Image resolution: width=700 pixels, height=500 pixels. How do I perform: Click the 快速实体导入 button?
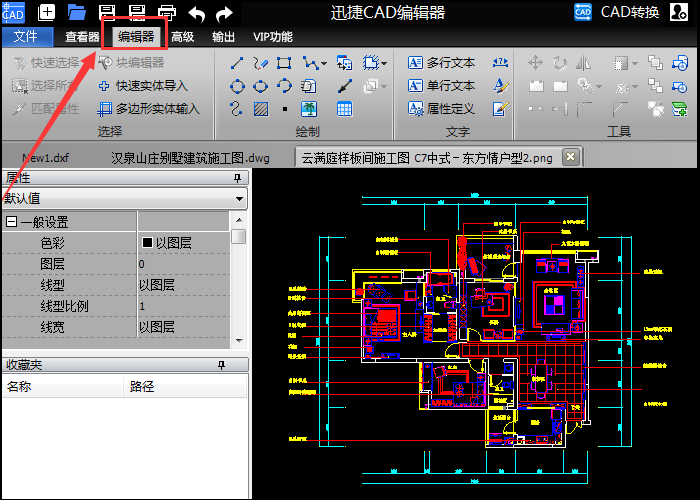[142, 86]
